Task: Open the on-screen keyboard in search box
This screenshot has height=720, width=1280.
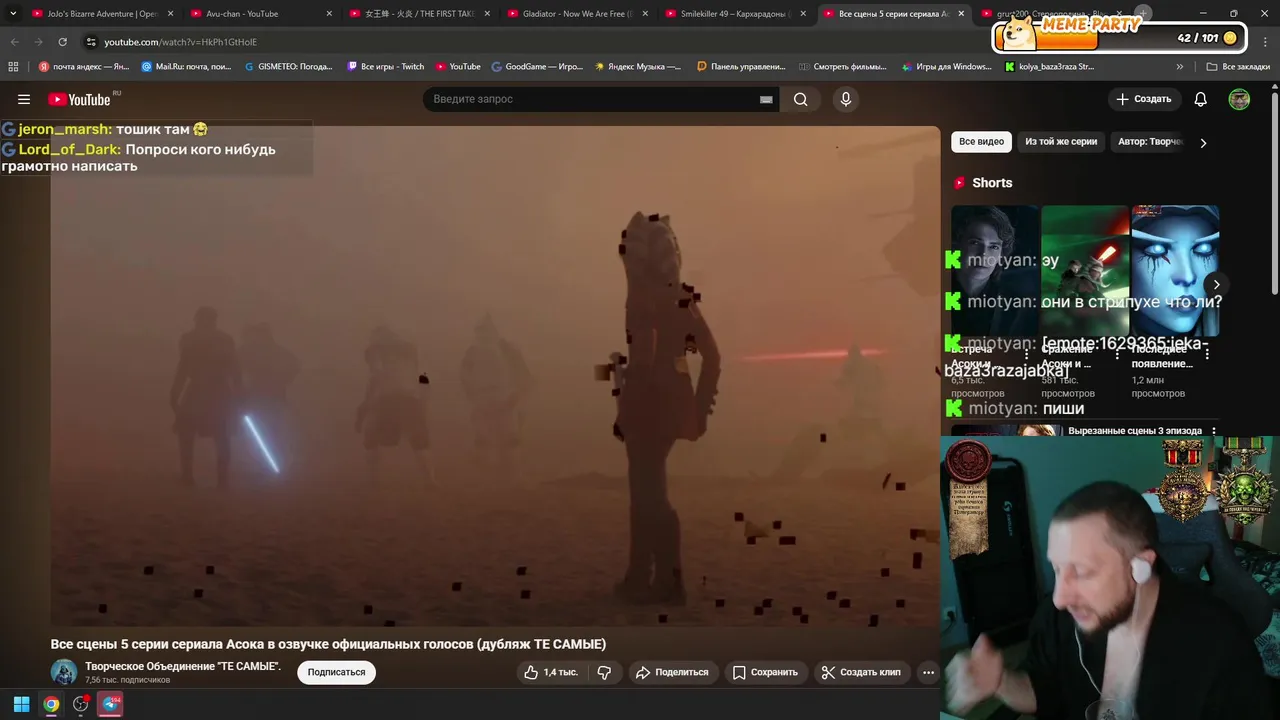Action: coord(766,99)
